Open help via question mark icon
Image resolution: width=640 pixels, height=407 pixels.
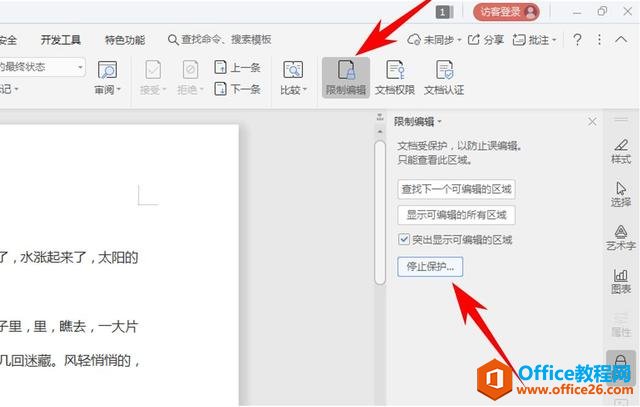tap(577, 40)
